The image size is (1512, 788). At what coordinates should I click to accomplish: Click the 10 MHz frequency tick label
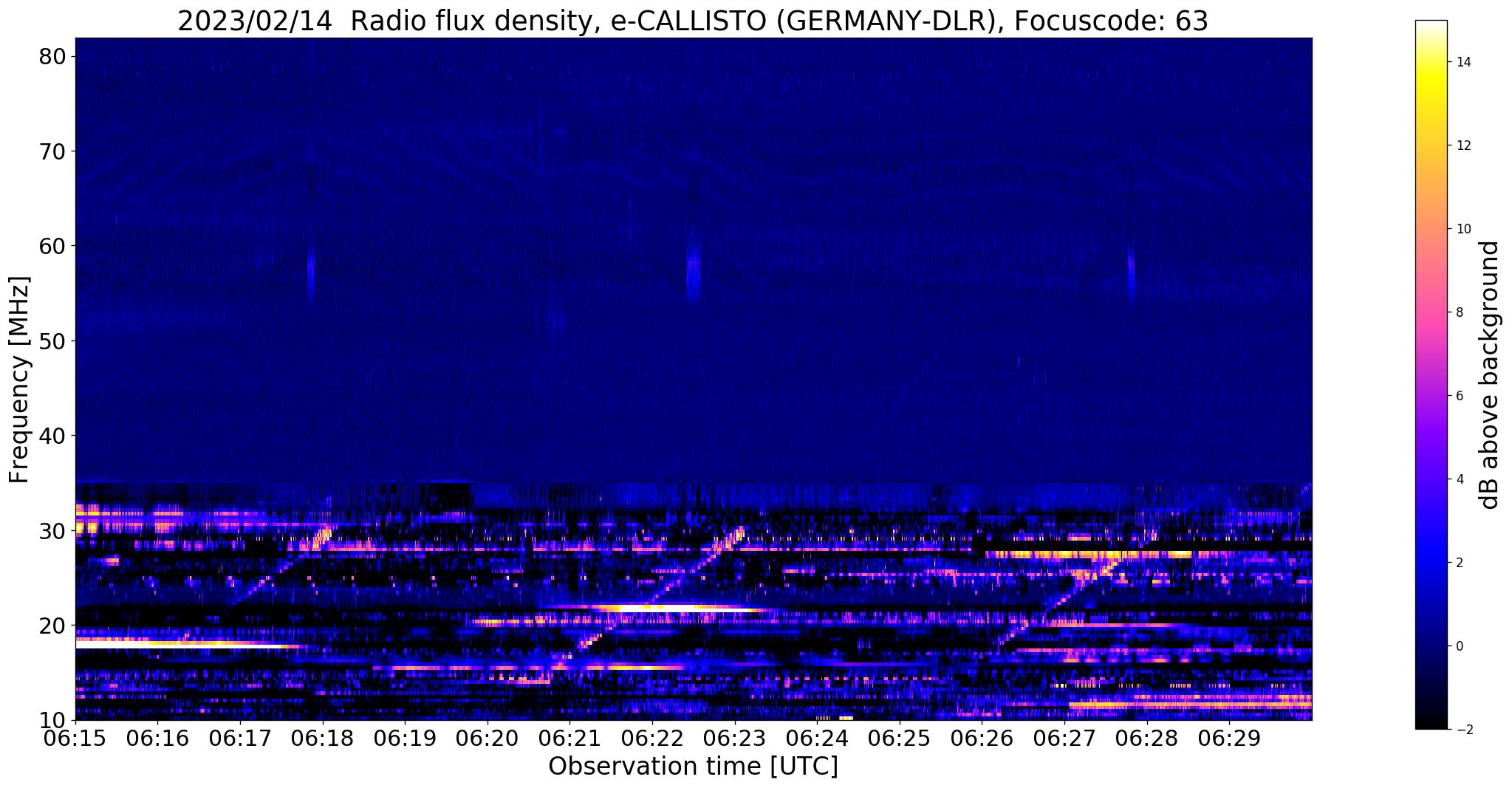click(53, 720)
